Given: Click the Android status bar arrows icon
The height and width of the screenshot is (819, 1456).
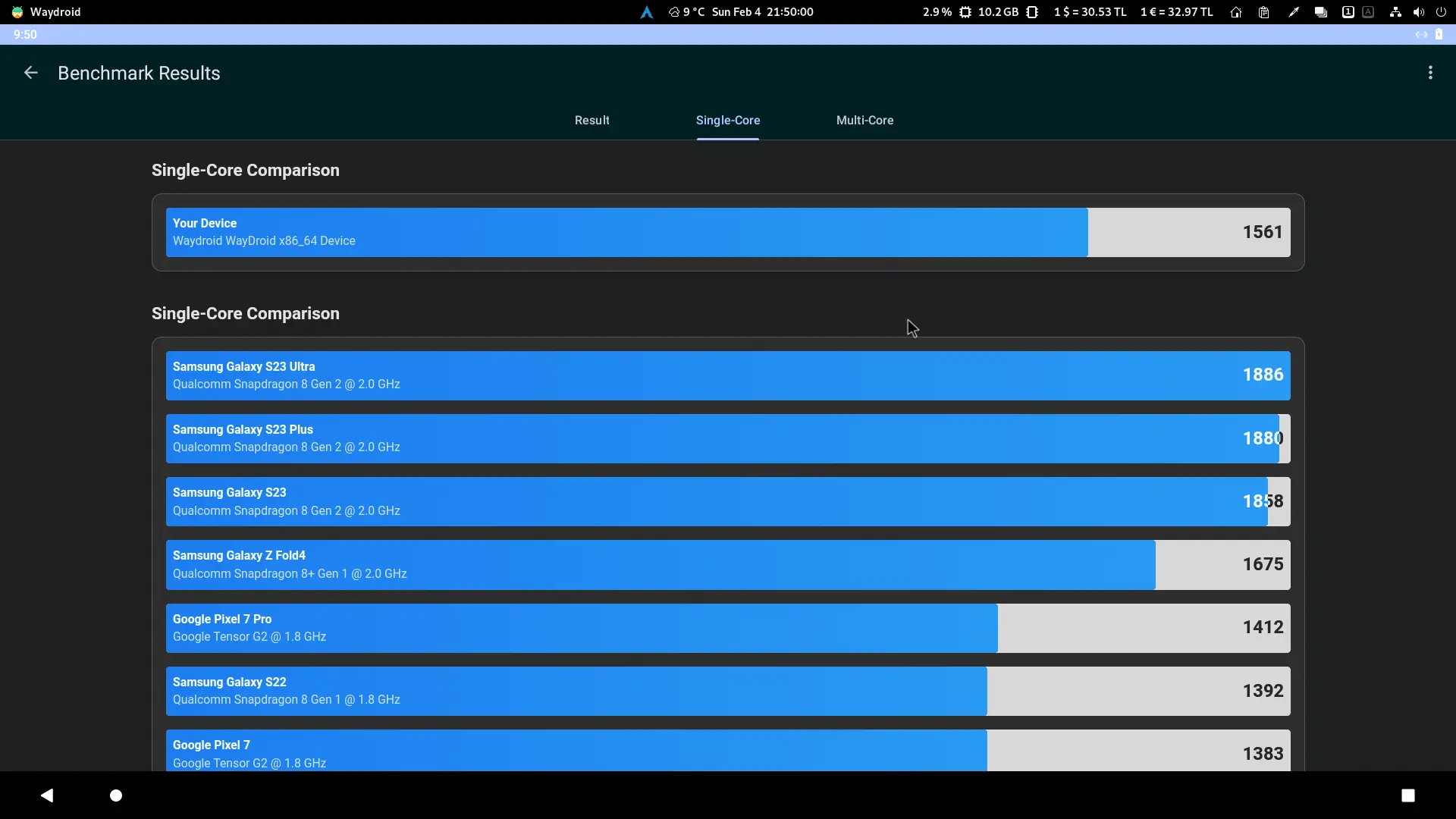Looking at the screenshot, I should coord(1421,34).
